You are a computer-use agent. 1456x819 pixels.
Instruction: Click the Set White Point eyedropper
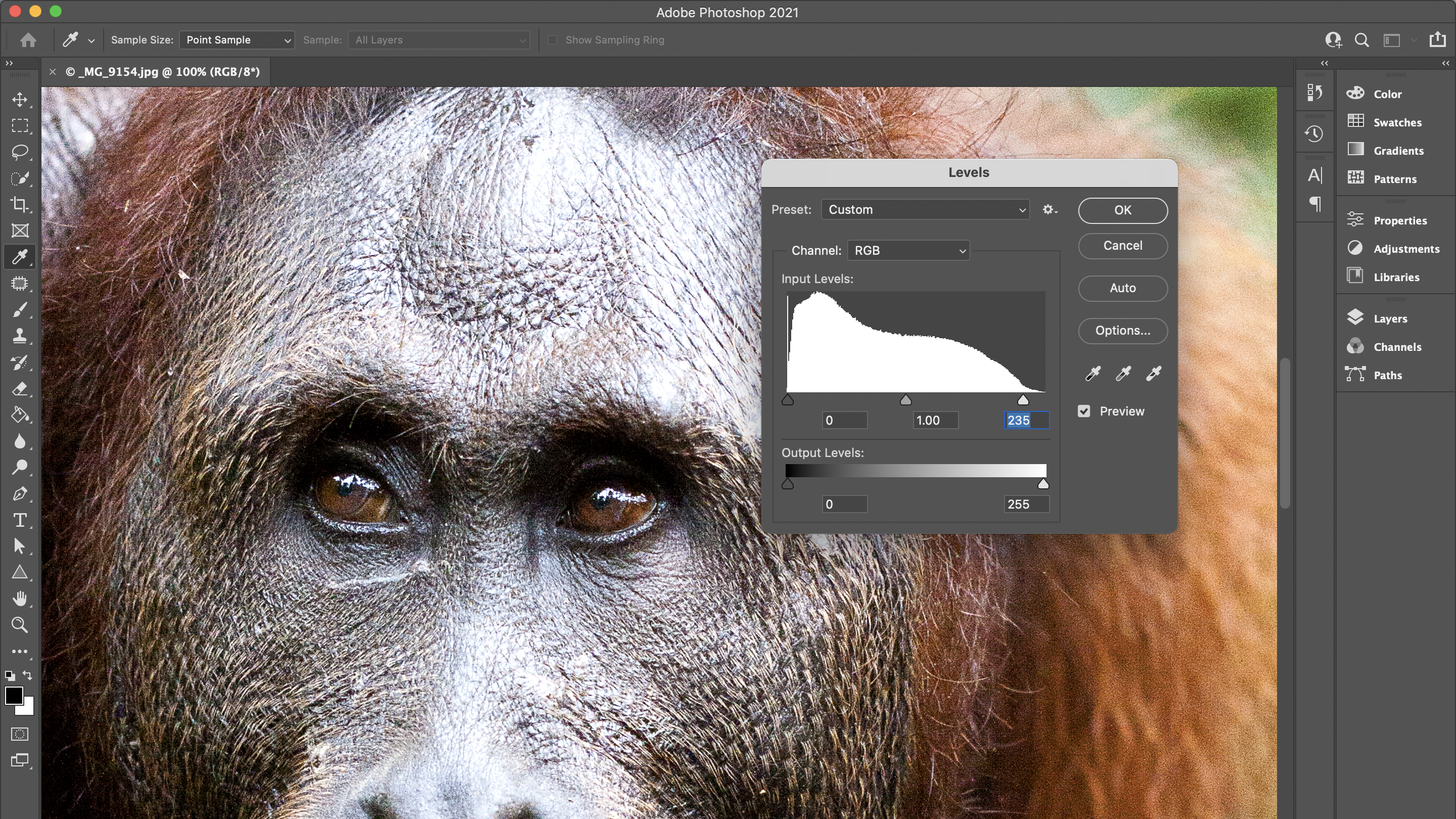coord(1153,374)
